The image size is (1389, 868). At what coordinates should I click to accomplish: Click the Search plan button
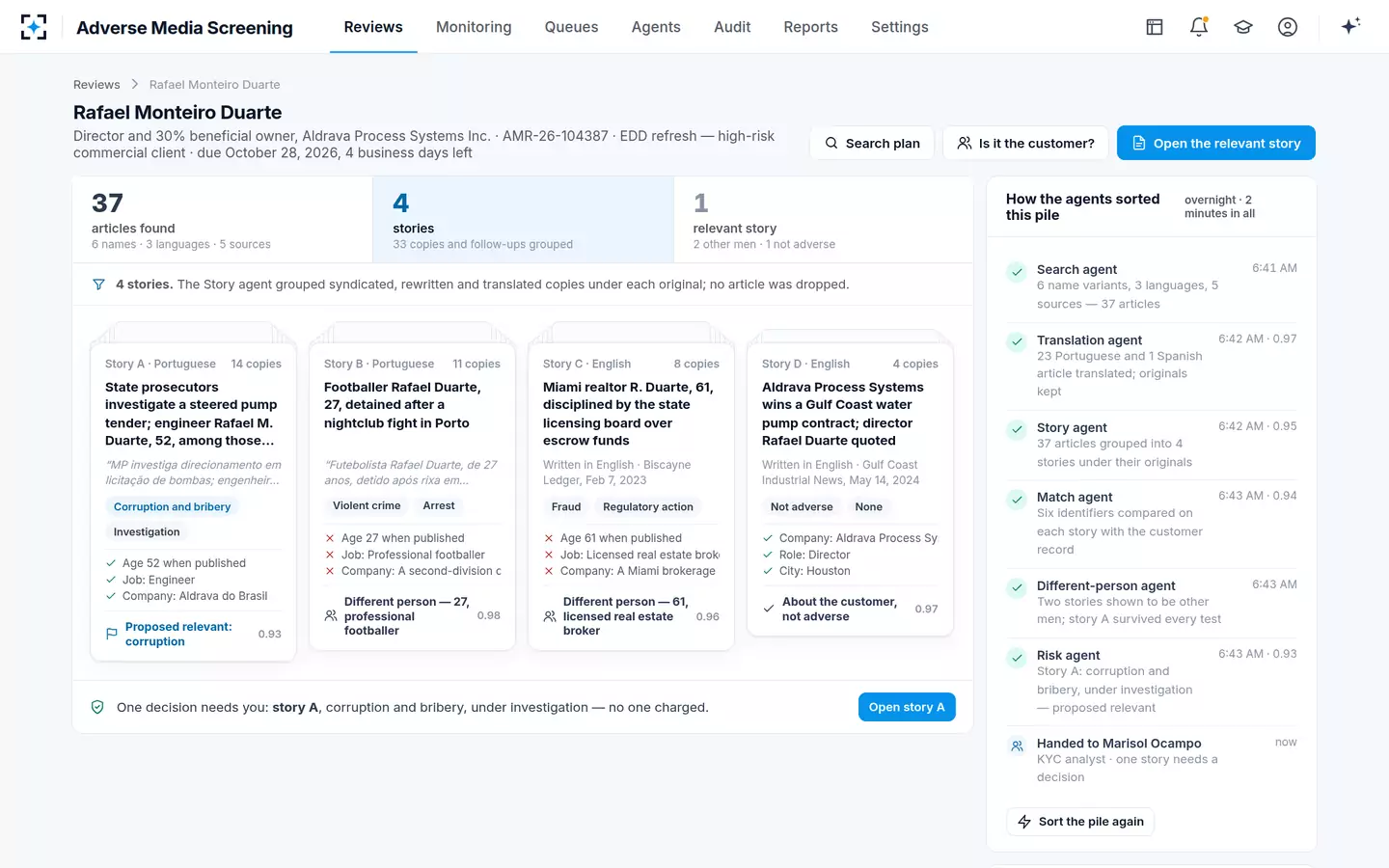click(x=872, y=143)
